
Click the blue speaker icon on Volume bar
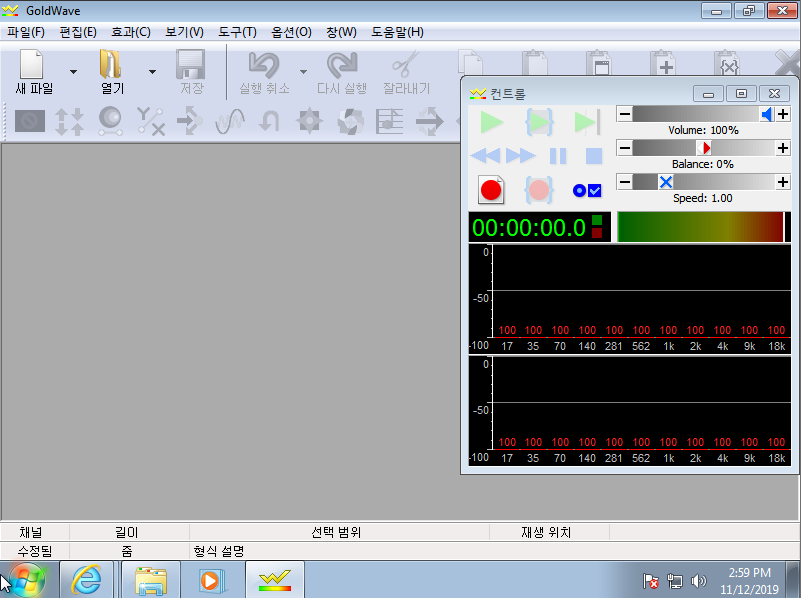[767, 114]
